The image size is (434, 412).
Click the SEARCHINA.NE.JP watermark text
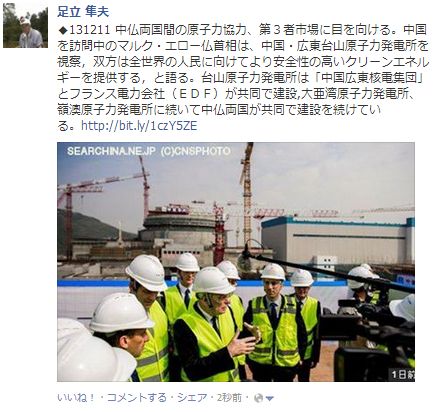(x=111, y=151)
